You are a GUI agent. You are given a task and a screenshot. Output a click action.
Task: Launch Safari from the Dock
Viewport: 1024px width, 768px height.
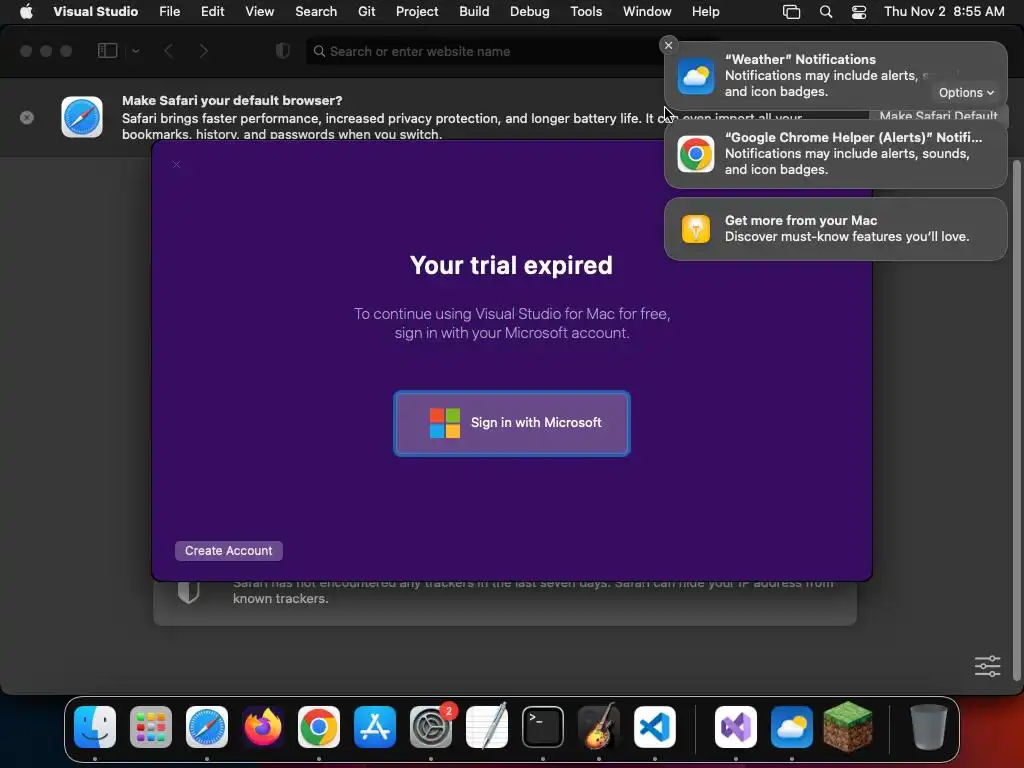coord(207,726)
